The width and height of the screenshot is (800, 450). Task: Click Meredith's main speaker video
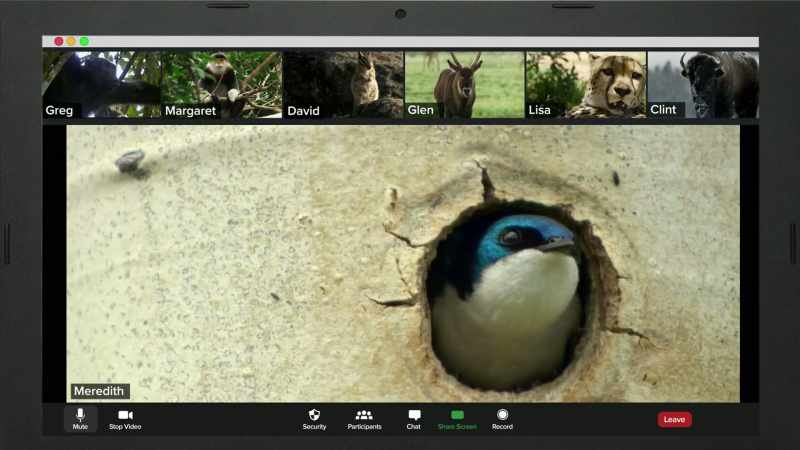coord(403,264)
